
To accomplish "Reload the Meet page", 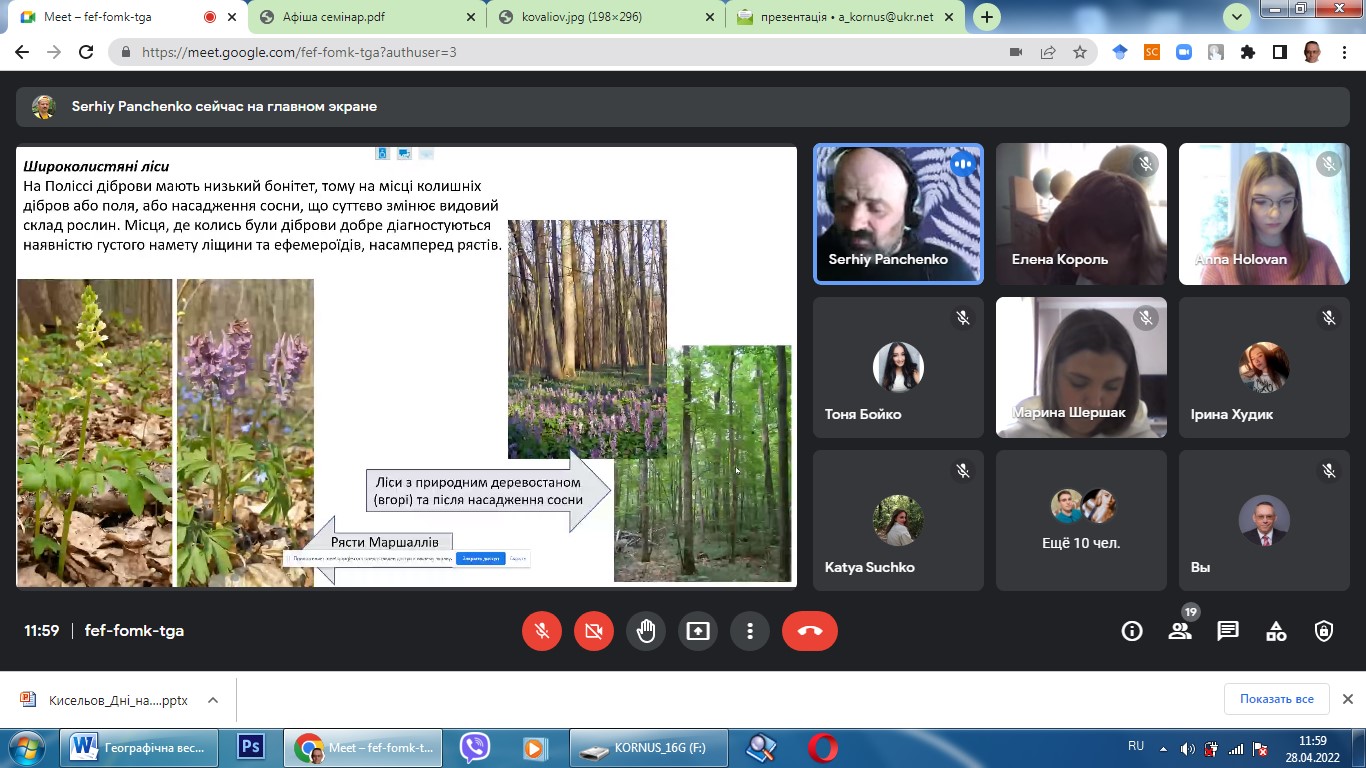I will [x=86, y=52].
